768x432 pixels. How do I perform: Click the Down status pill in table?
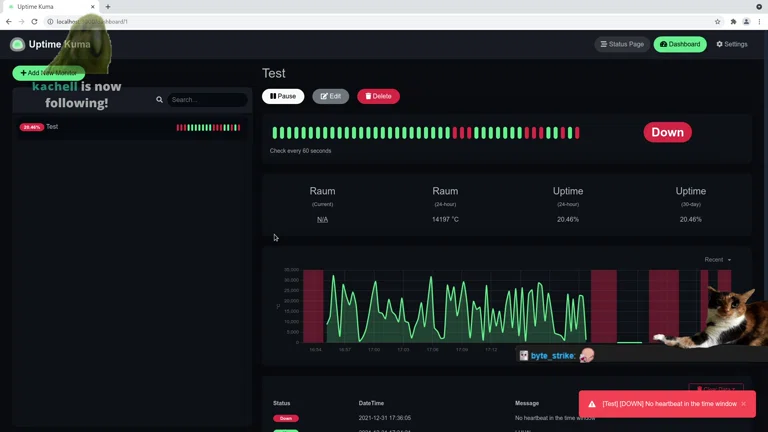pyautogui.click(x=286, y=418)
